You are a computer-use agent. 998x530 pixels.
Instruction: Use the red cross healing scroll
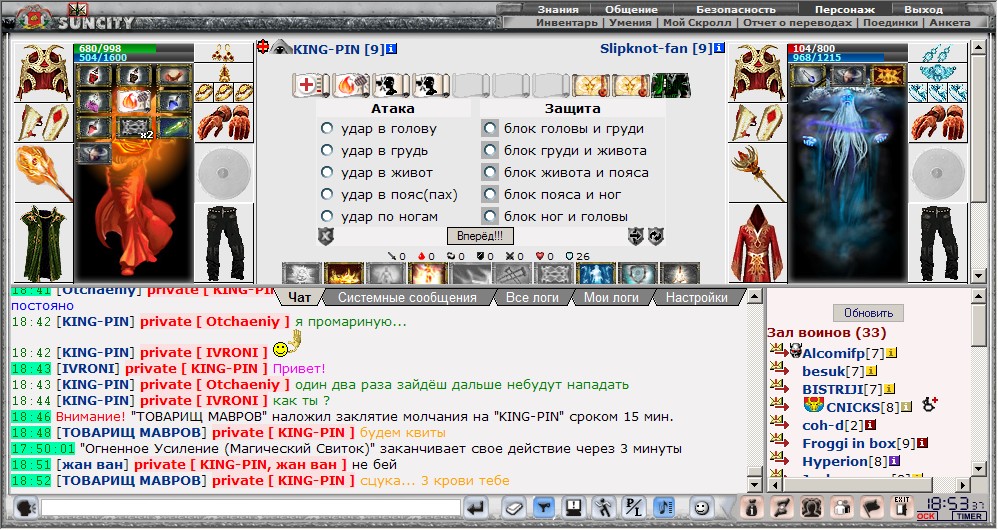point(311,85)
